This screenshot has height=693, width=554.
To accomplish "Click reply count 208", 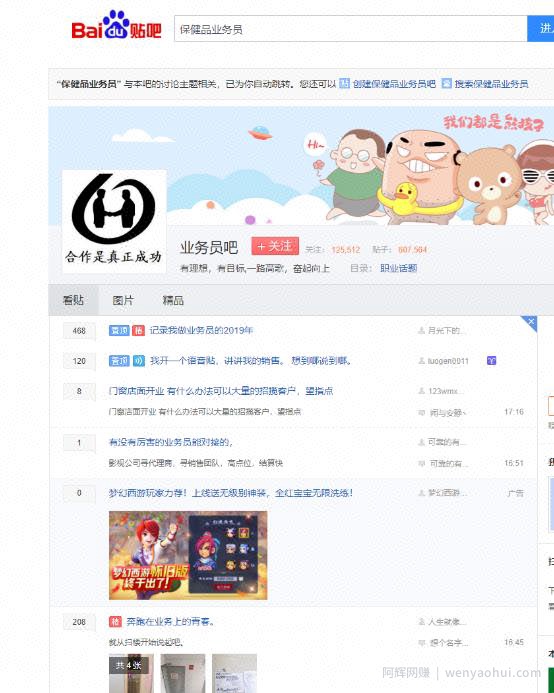I will [79, 622].
